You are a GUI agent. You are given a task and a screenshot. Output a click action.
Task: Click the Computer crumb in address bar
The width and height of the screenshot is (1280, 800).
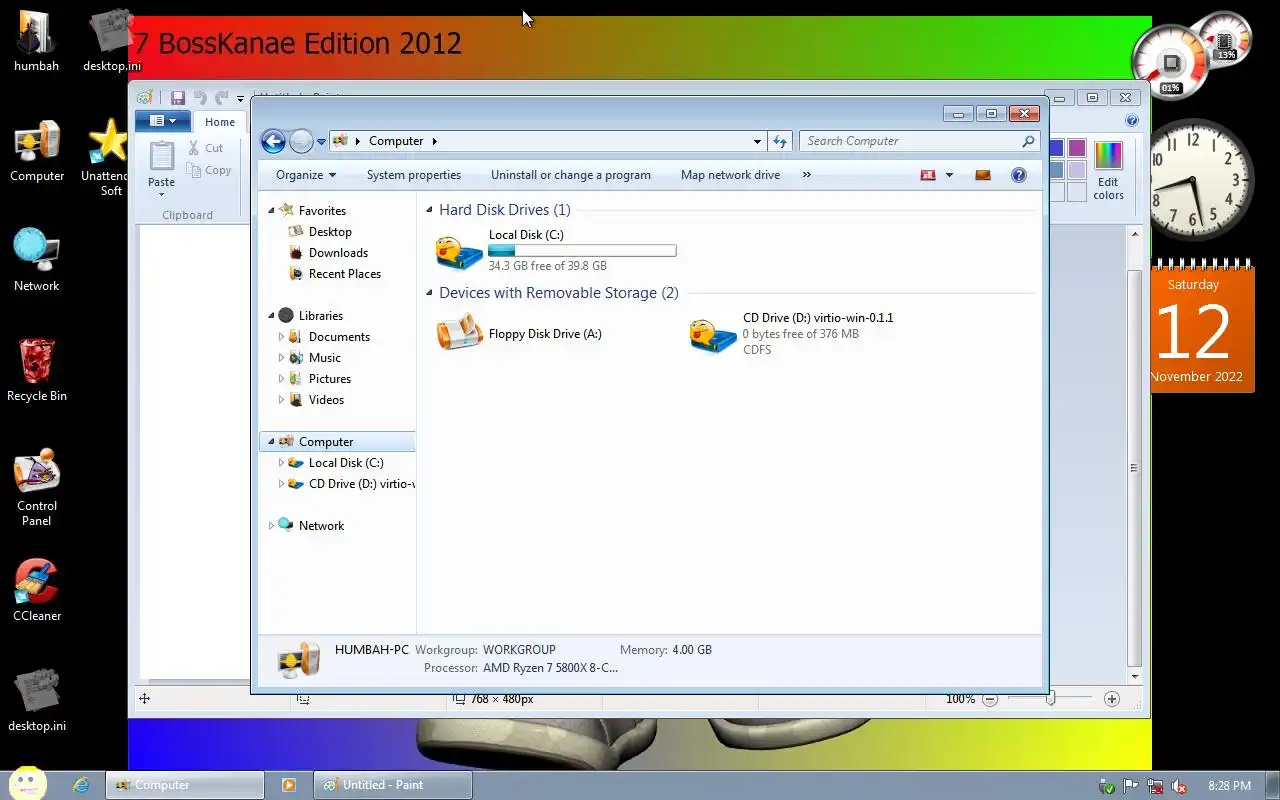(x=396, y=141)
